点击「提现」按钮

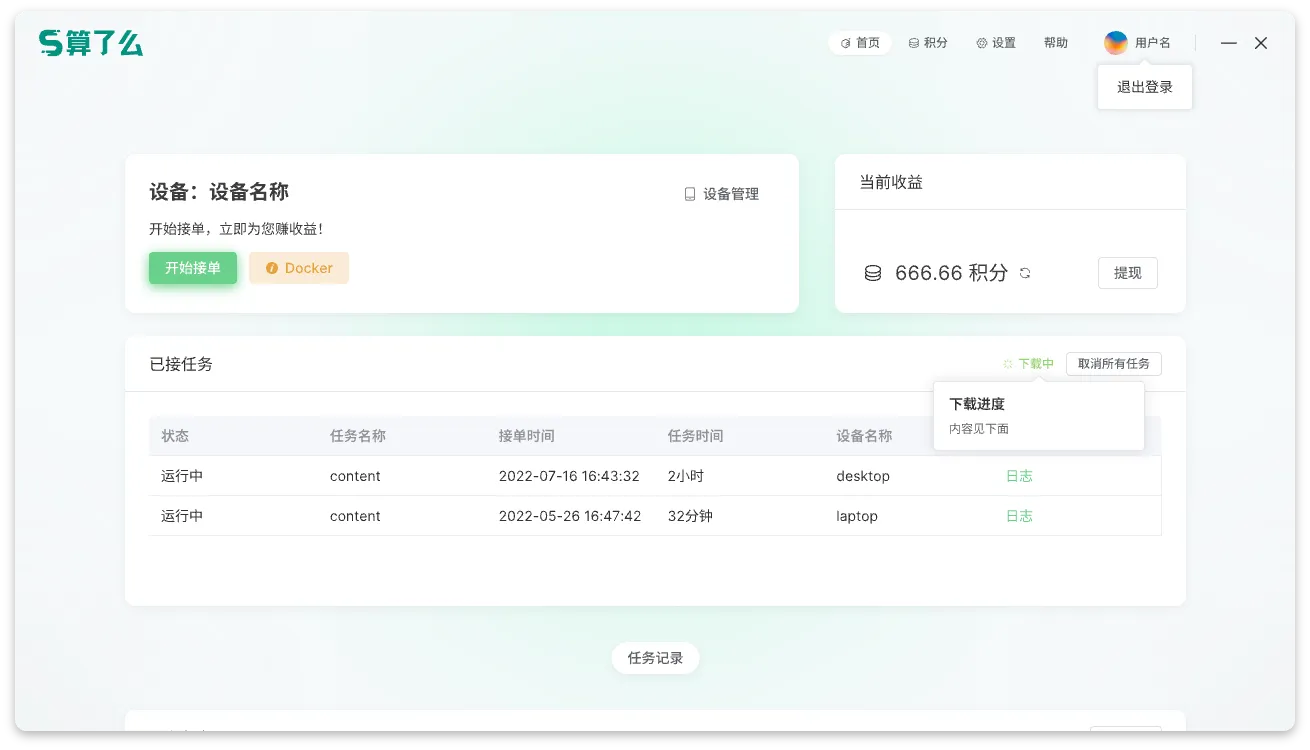coord(1127,272)
